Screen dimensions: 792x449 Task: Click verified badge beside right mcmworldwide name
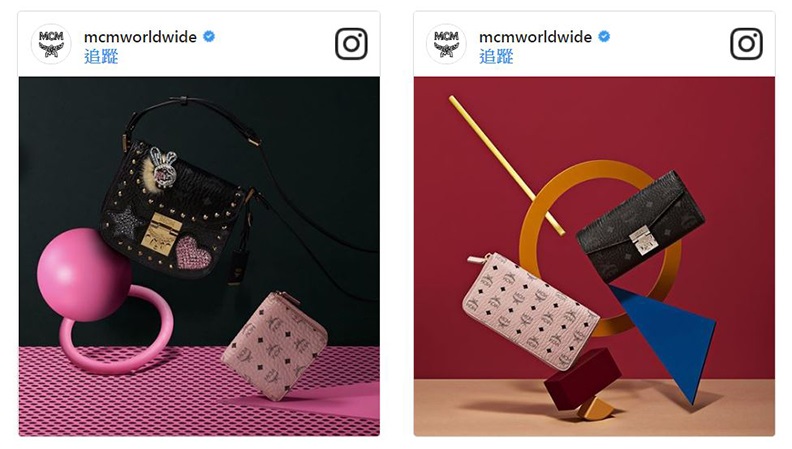[604, 36]
